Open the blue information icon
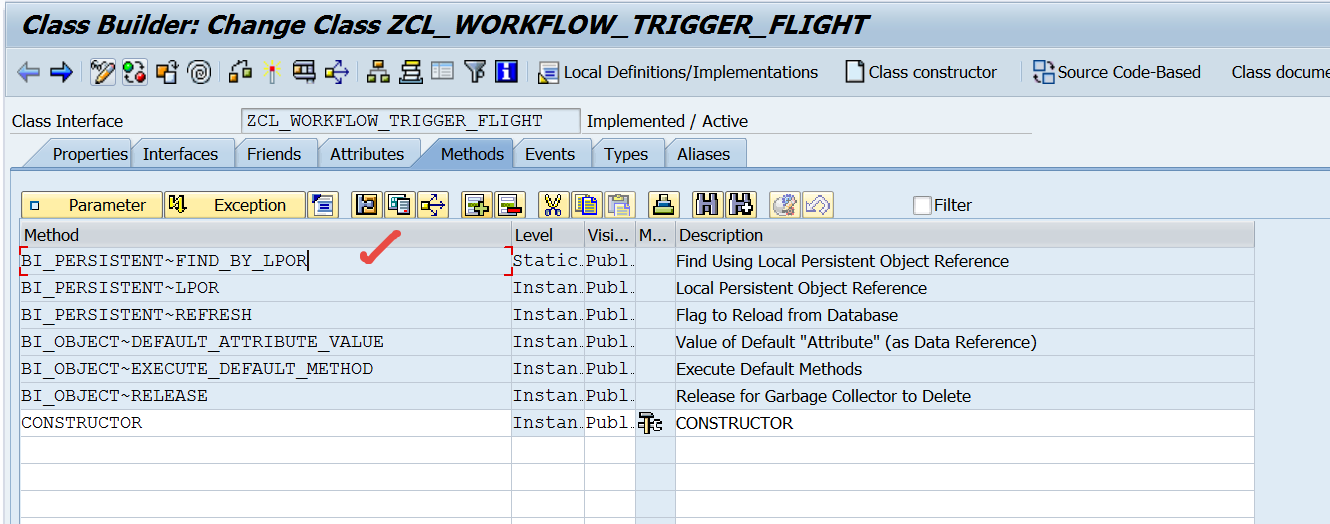The height and width of the screenshot is (524, 1330). [x=506, y=72]
